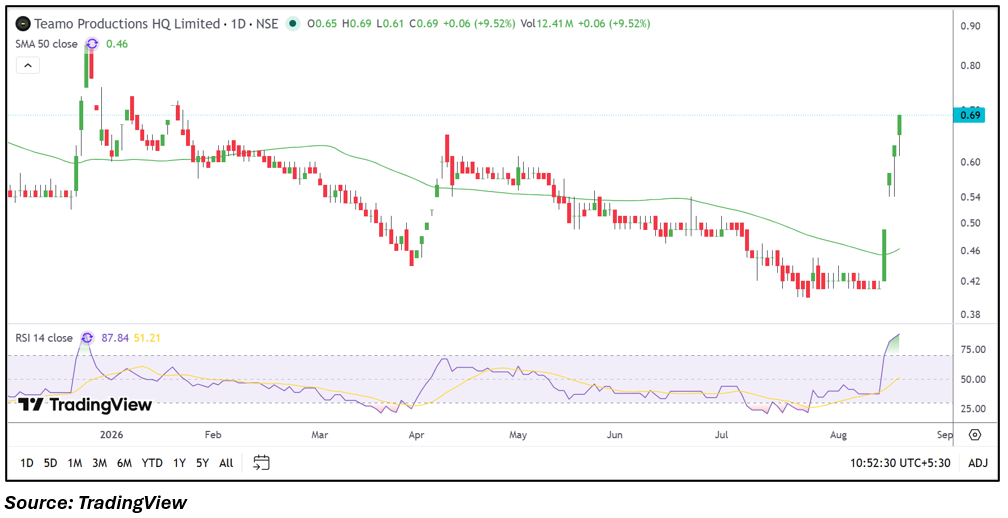The width and height of the screenshot is (1008, 518).
Task: Click the 0.38 price axis label
Action: click(969, 315)
